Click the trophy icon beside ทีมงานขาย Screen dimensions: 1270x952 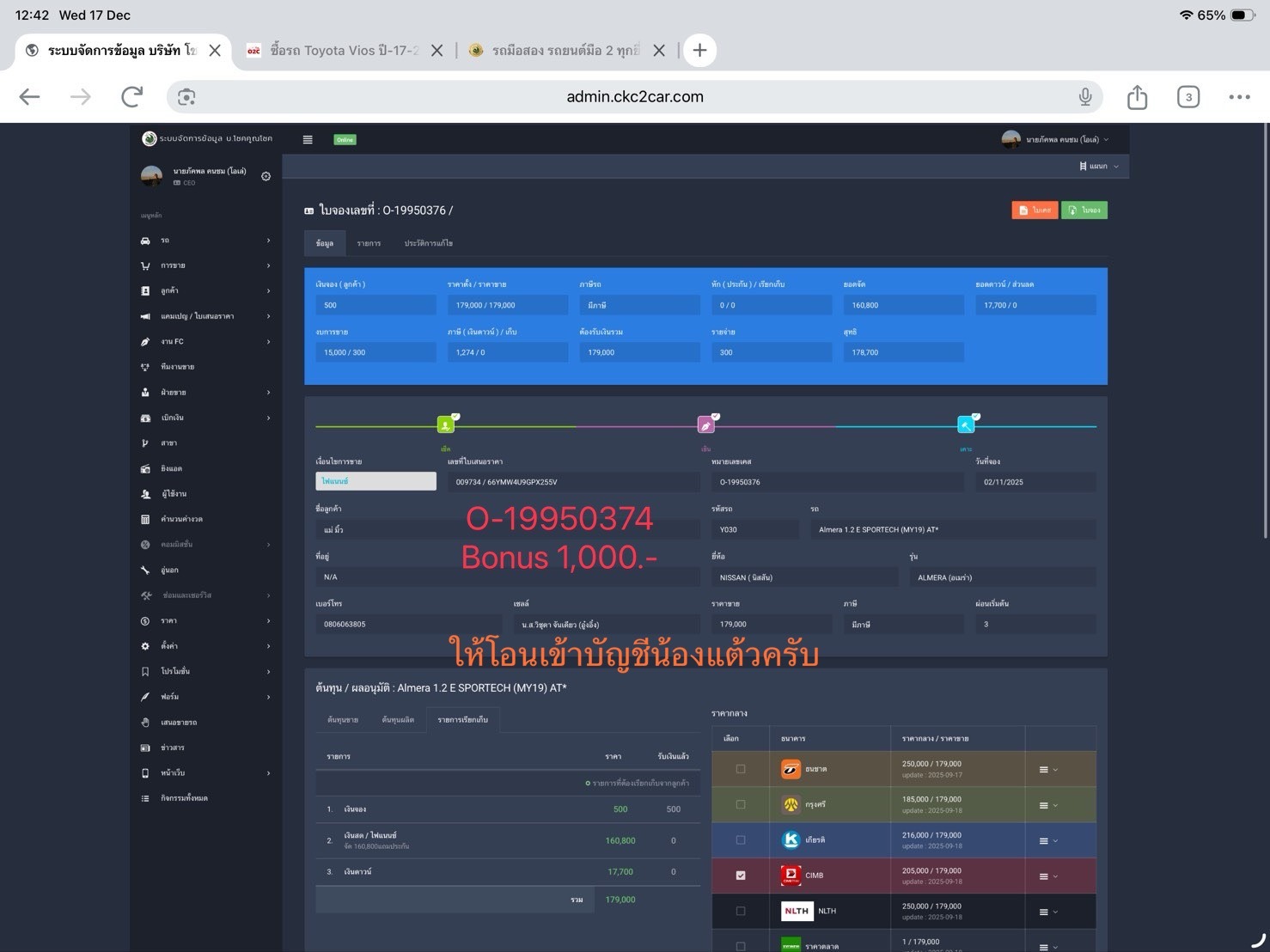(x=145, y=367)
